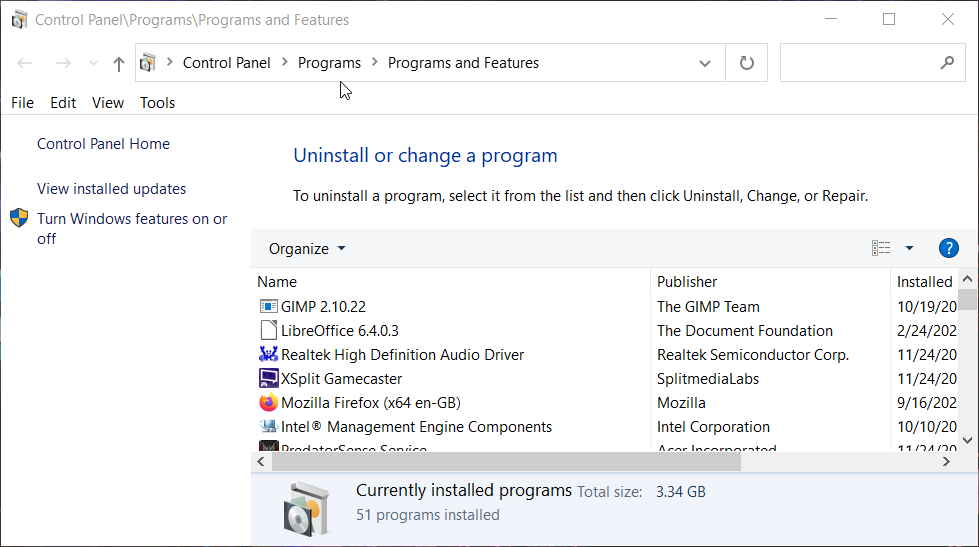Open the recent locations dropdown arrow

click(93, 64)
